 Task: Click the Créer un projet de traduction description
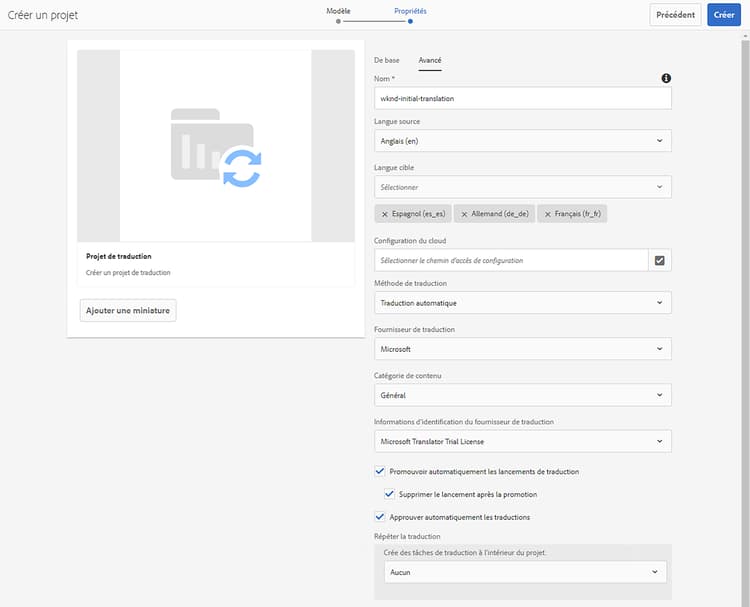point(128,273)
